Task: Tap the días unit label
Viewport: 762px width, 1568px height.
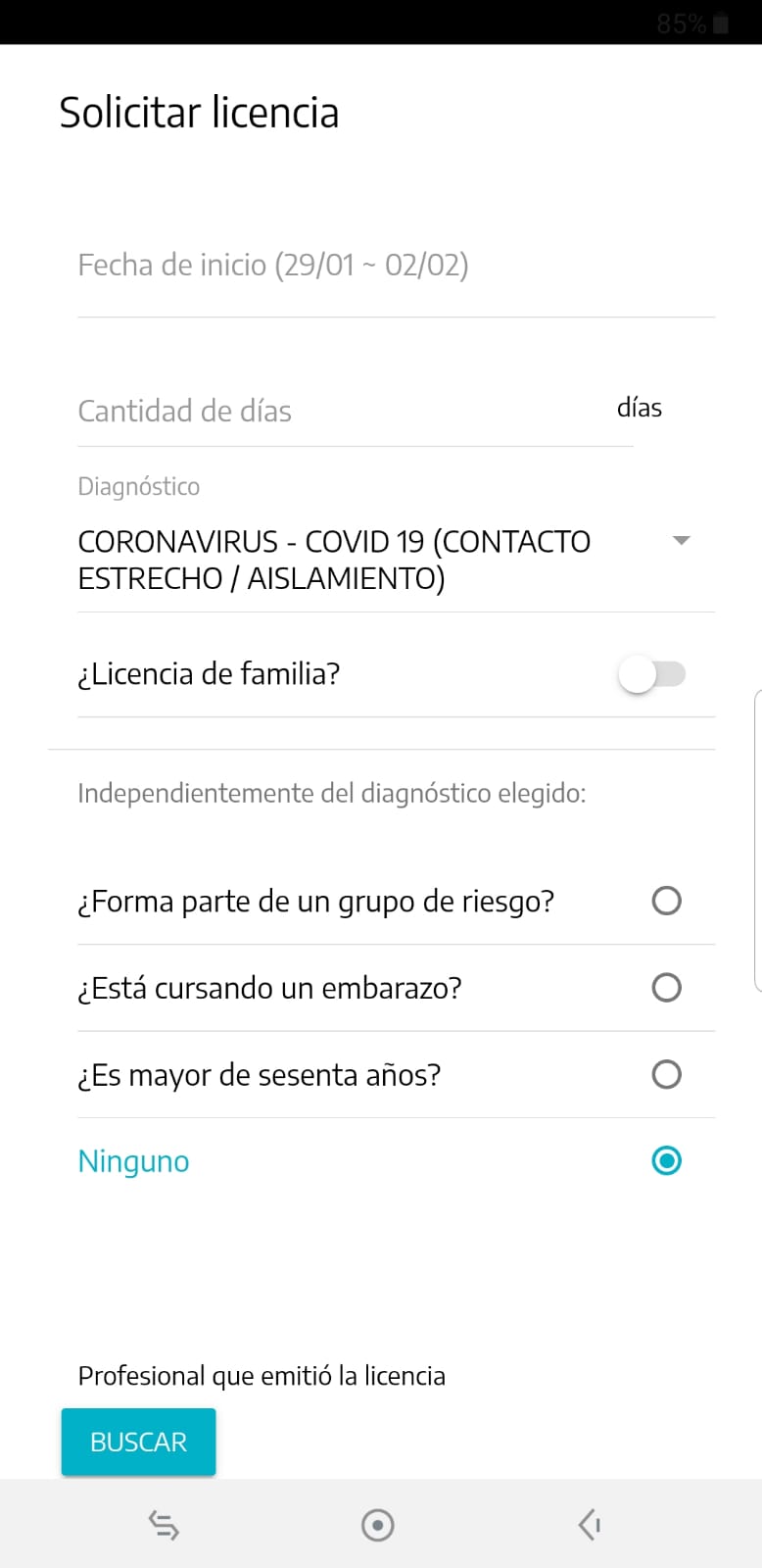Action: [x=640, y=408]
